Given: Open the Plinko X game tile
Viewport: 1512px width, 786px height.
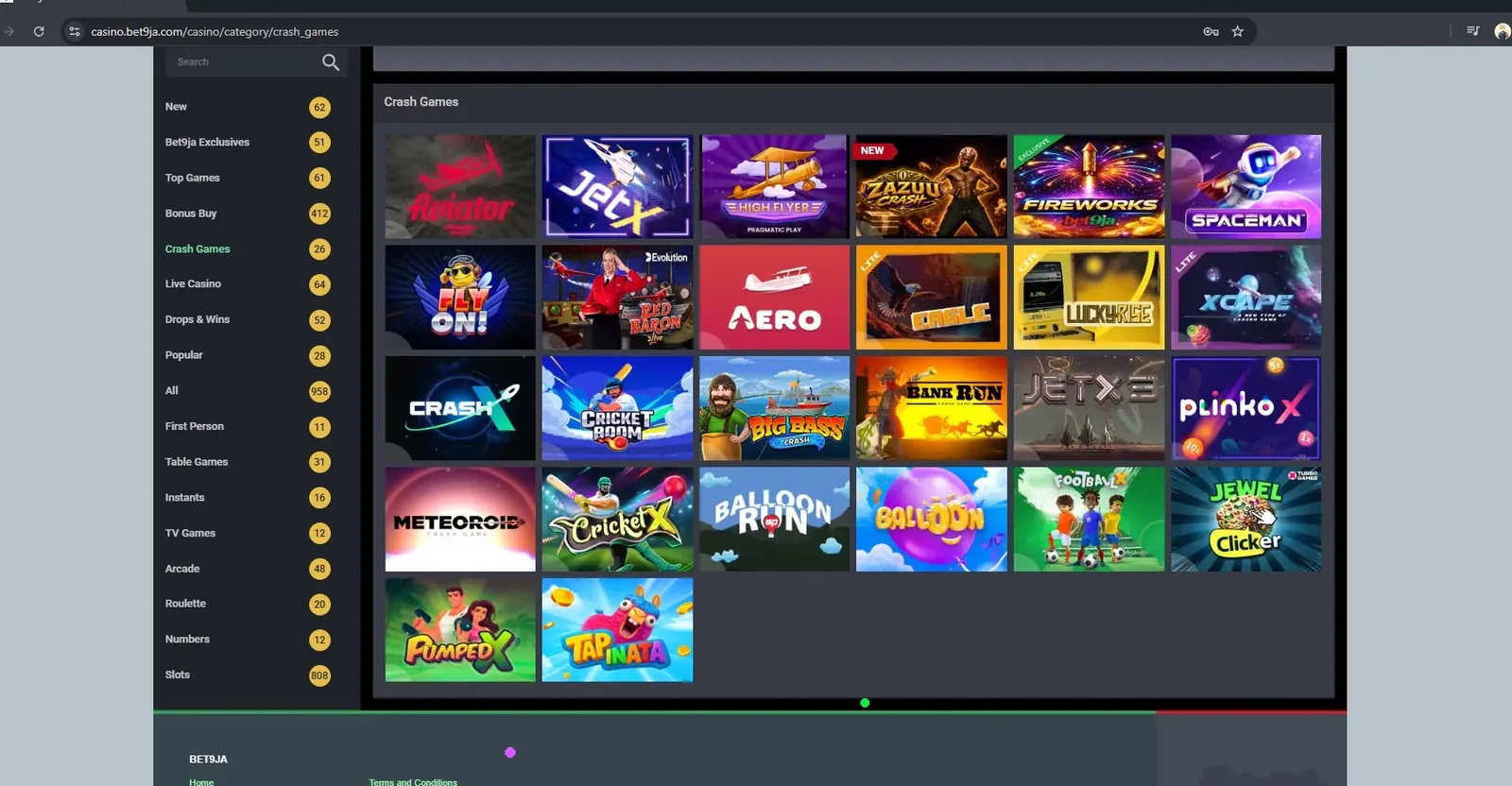Looking at the screenshot, I should click(x=1246, y=408).
